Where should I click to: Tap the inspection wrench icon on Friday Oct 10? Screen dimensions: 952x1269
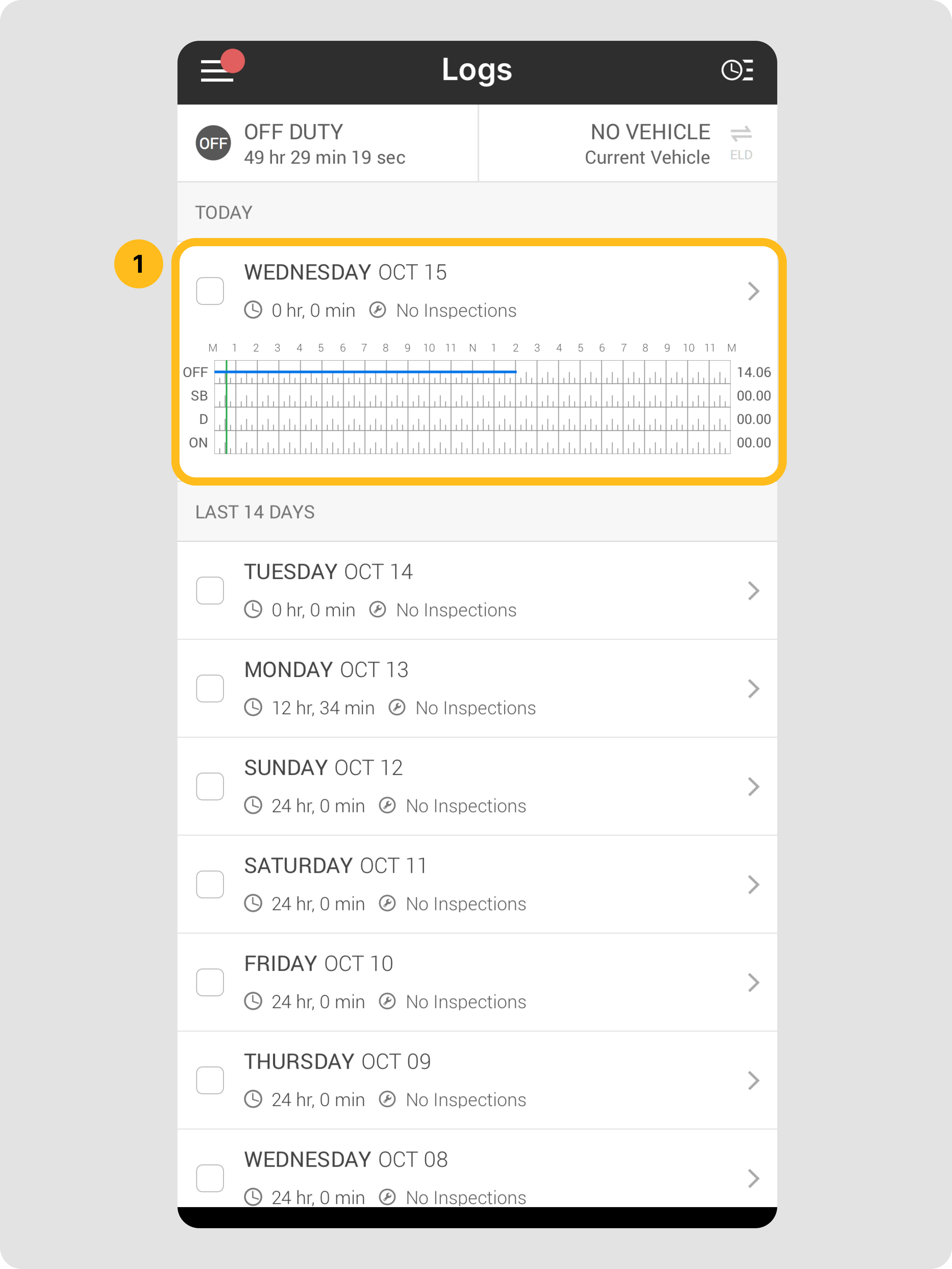coord(387,1001)
